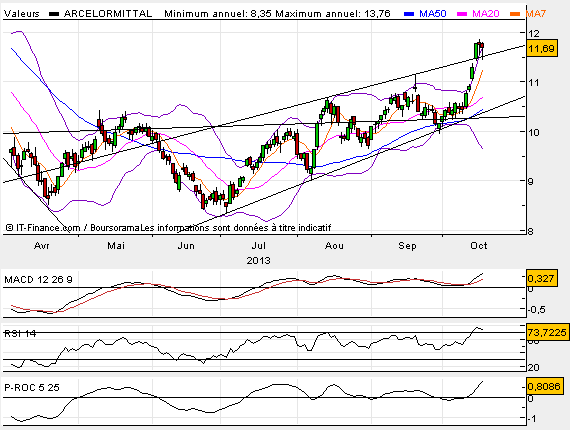Click the 'Valeurs' header text
This screenshot has width=570, height=430.
click(x=21, y=14)
